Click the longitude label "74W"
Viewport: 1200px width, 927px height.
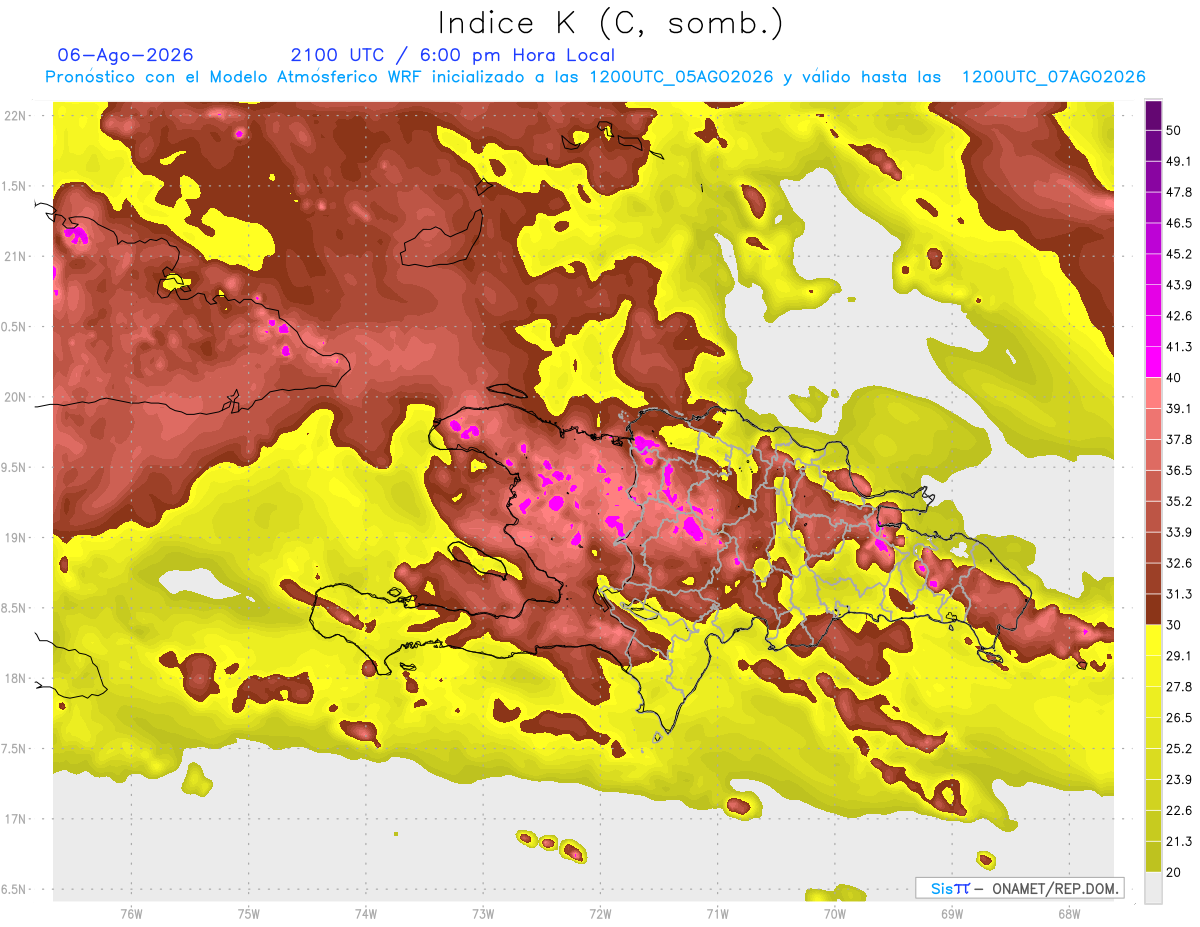366,913
